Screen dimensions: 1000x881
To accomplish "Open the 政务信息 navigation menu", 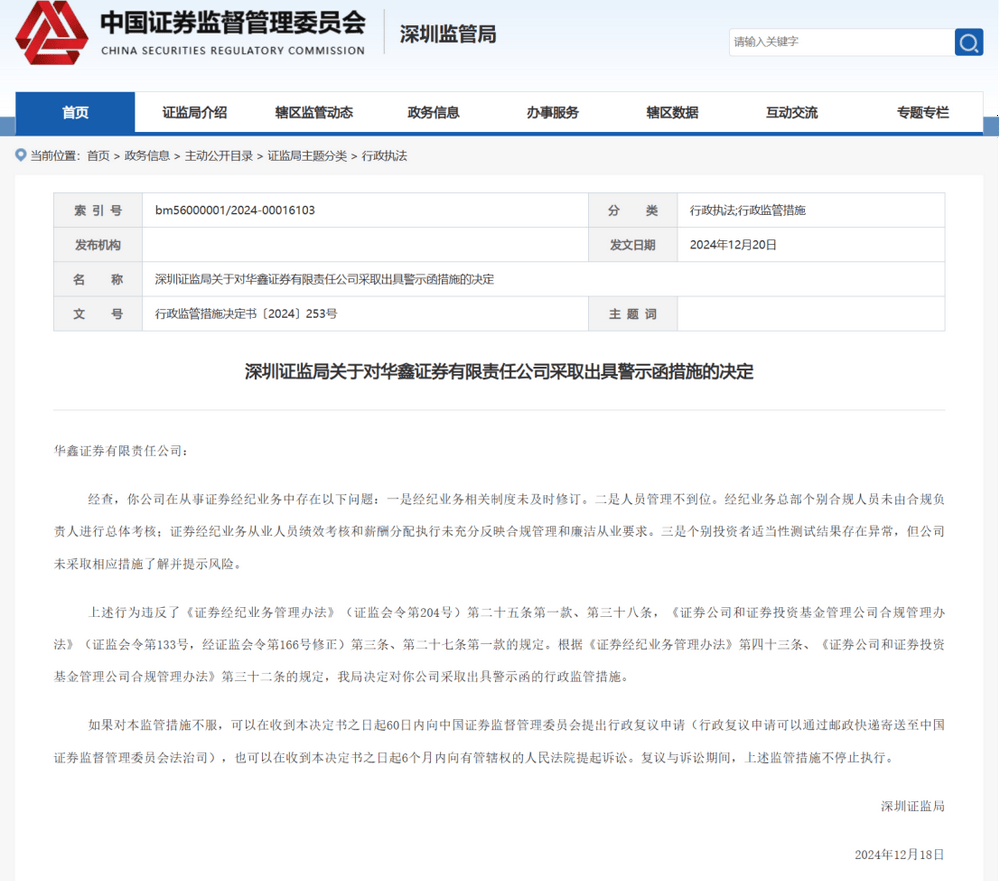I will coord(433,113).
